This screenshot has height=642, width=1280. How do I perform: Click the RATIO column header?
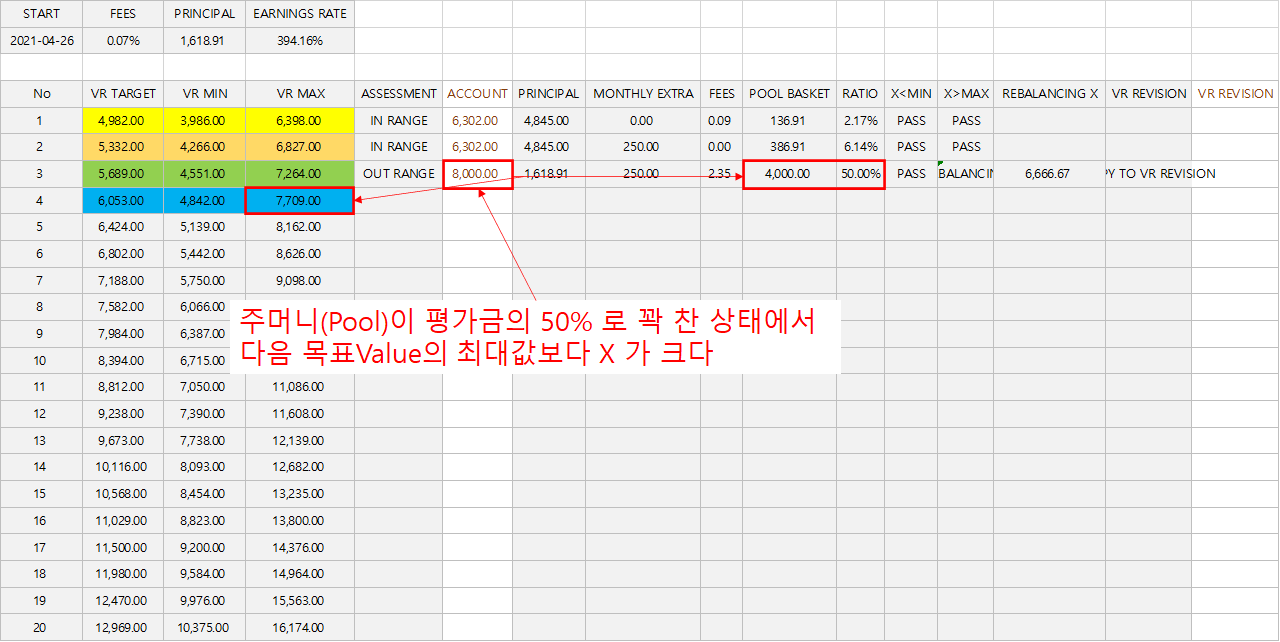(860, 94)
